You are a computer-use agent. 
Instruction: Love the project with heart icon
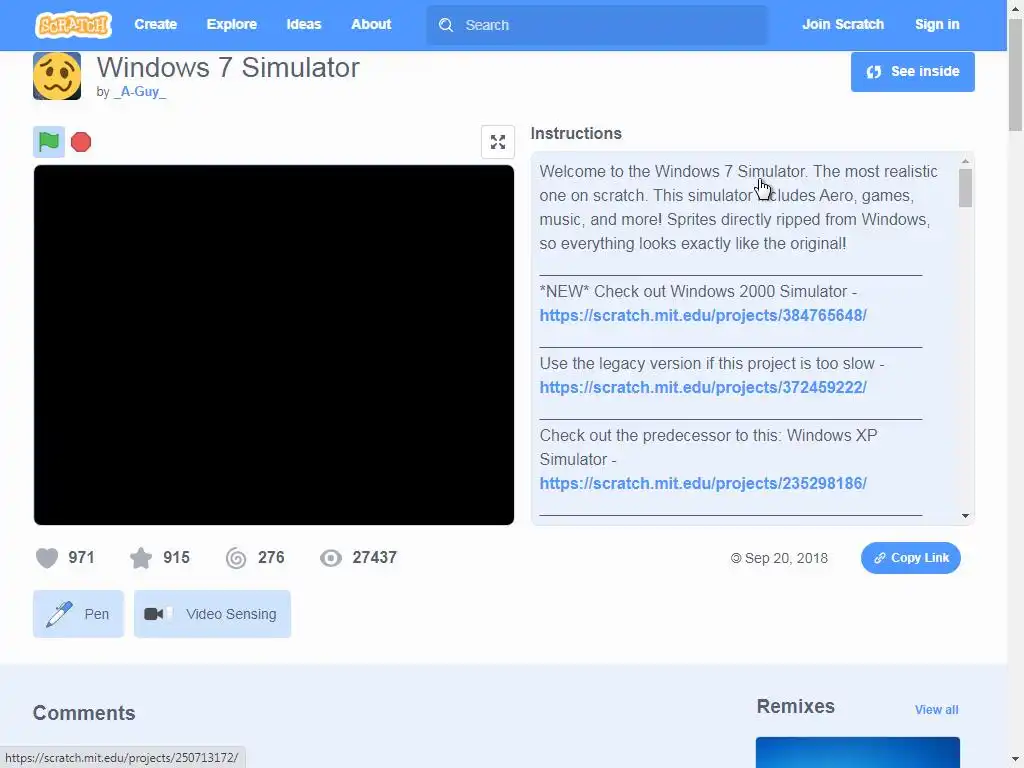[47, 558]
